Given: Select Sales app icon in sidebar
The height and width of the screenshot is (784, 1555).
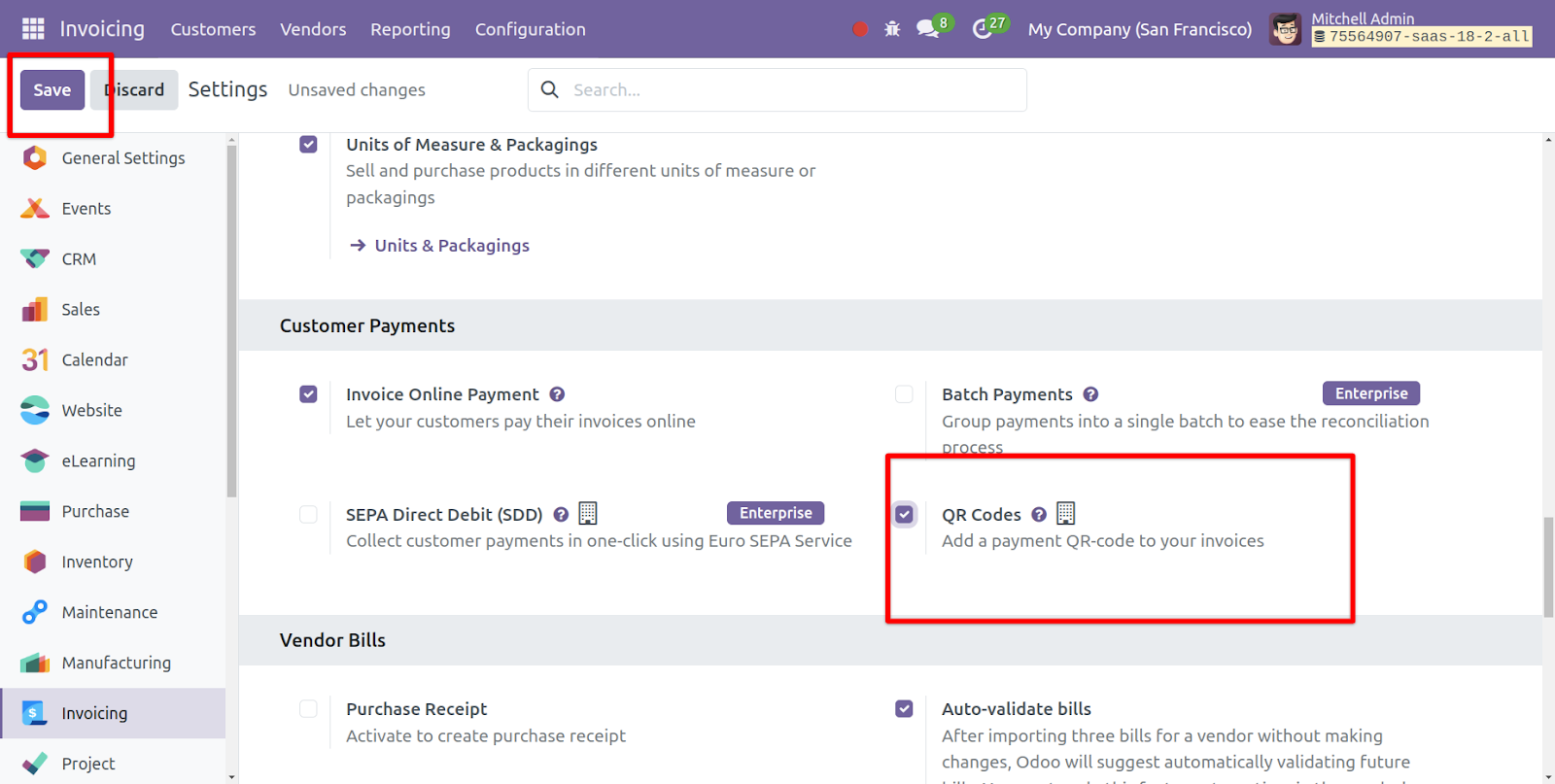Looking at the screenshot, I should 35,309.
